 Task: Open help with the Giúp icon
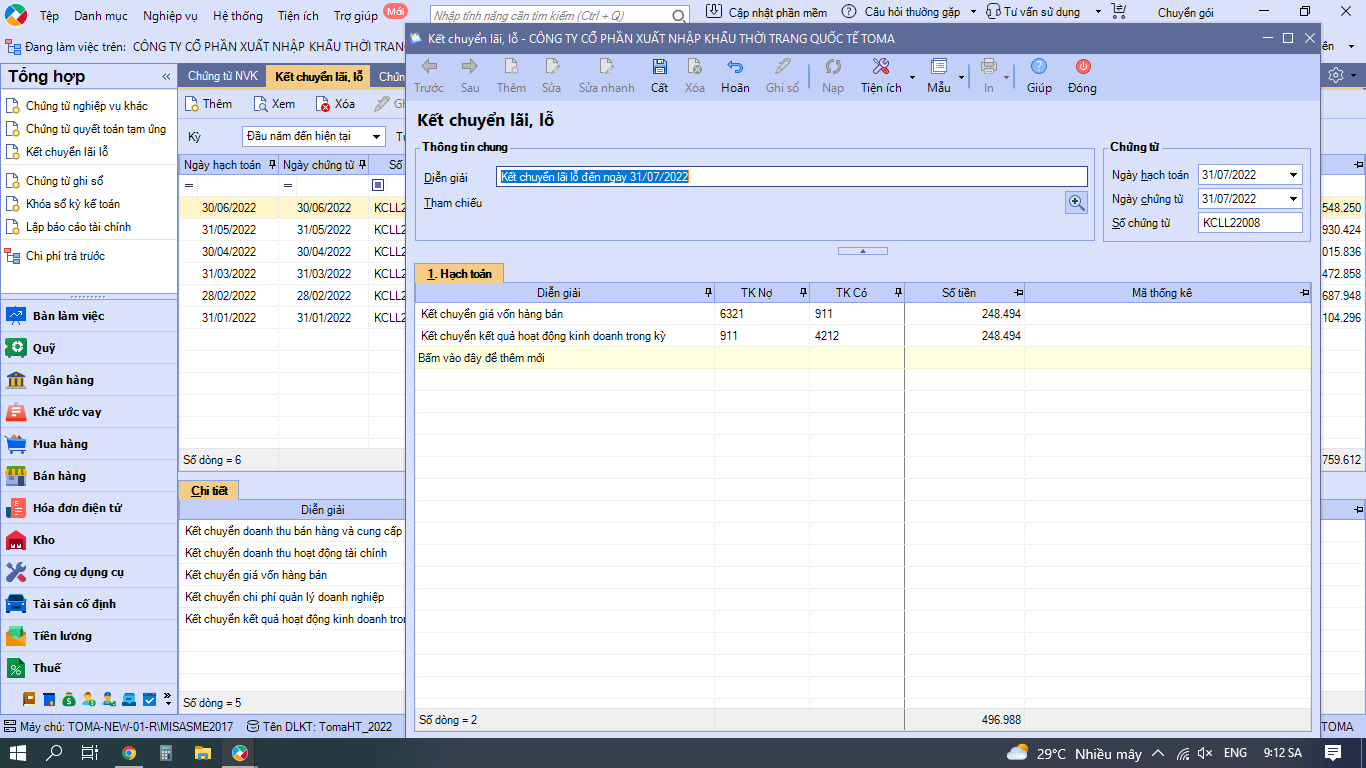pos(1039,67)
